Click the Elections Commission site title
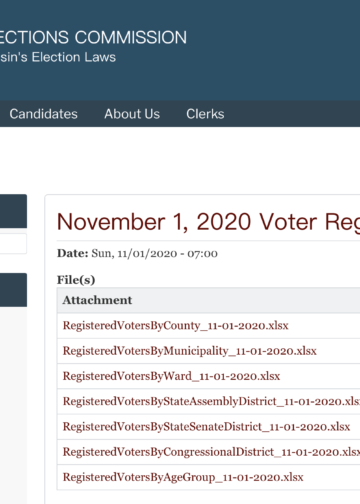The height and width of the screenshot is (504, 360). point(93,37)
